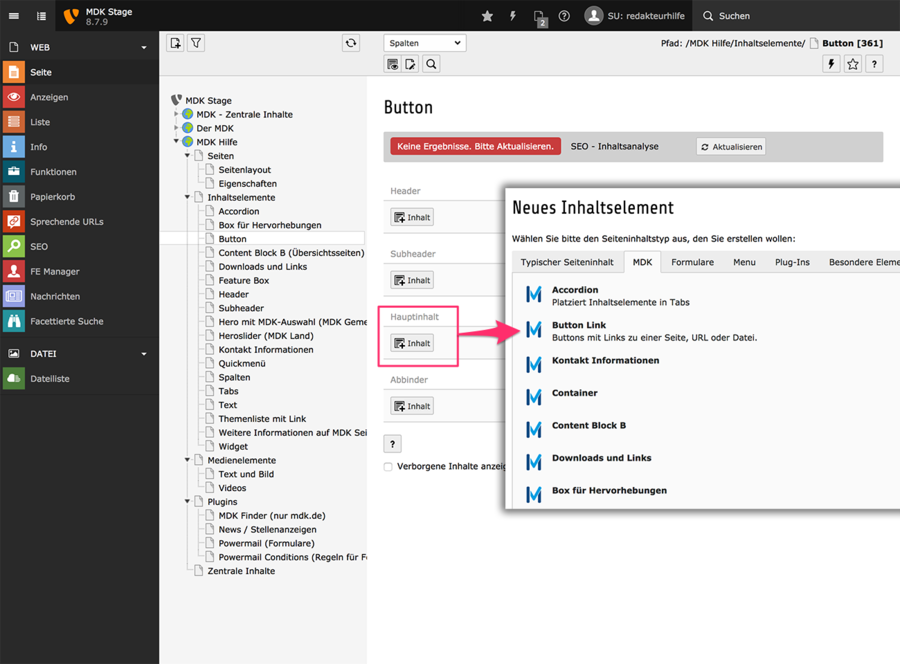Click question mark button below Abbinder
Screen dimensions: 900x664
[x=393, y=444]
